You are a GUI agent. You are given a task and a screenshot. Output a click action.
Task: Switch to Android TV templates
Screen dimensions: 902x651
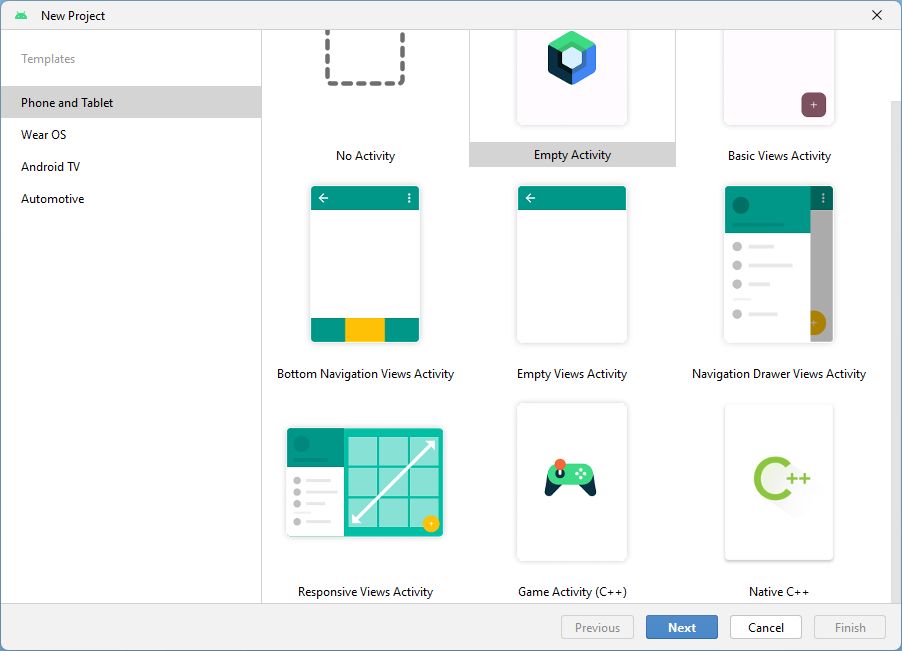click(131, 167)
